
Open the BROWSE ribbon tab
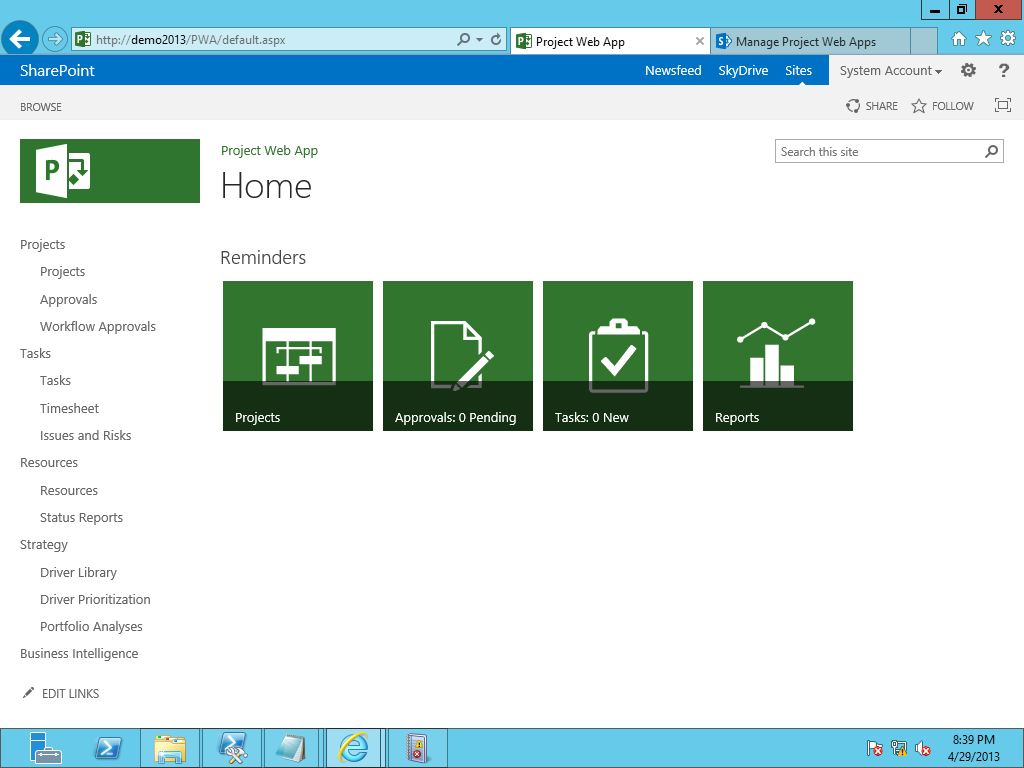click(41, 107)
